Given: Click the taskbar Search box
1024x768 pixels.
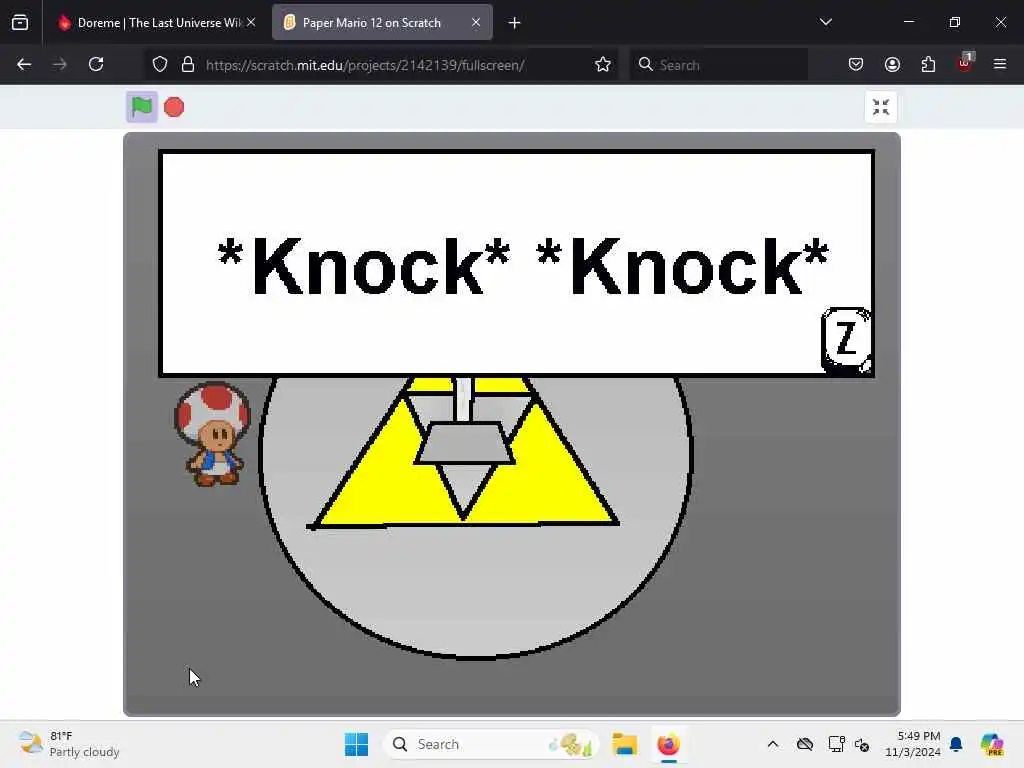Looking at the screenshot, I should click(491, 744).
